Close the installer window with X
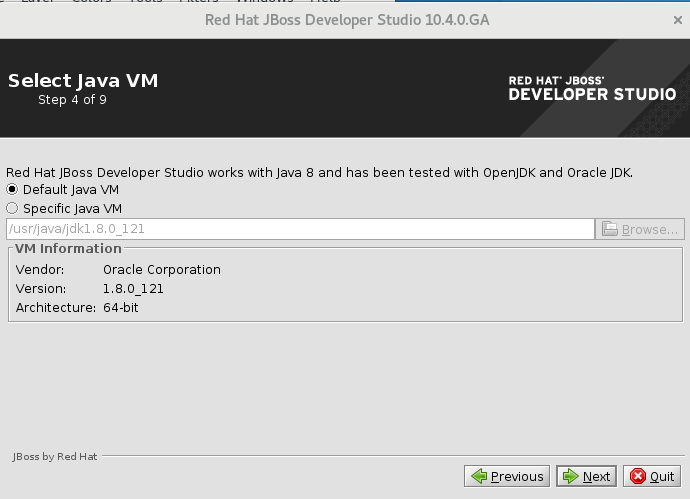 coord(678,20)
